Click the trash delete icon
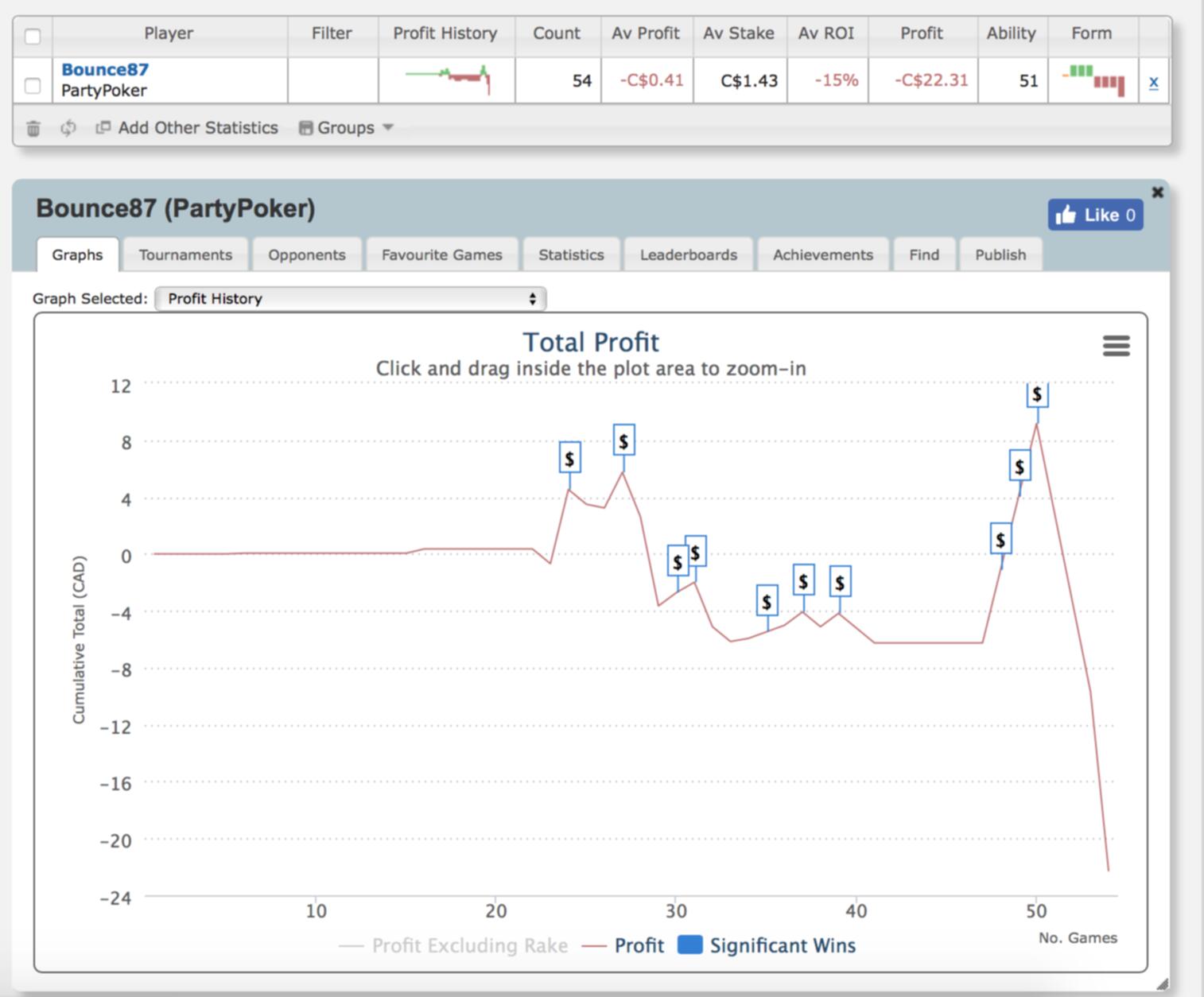Viewport: 1204px width, 997px height. click(33, 128)
